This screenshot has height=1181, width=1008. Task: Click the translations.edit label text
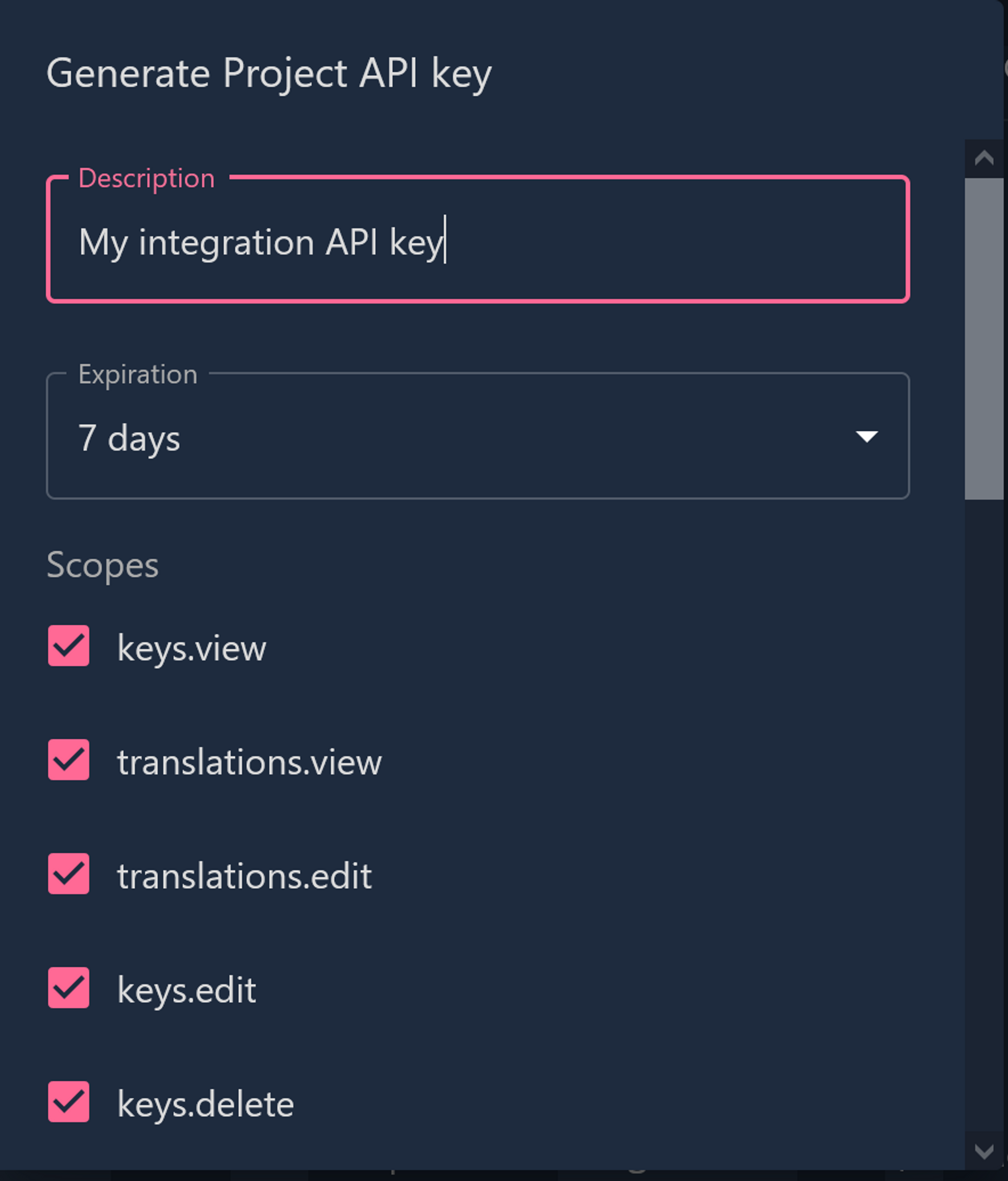point(244,876)
